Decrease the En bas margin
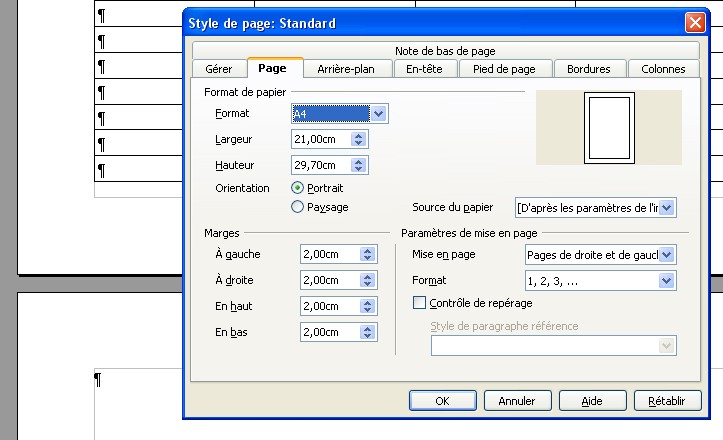 click(367, 336)
